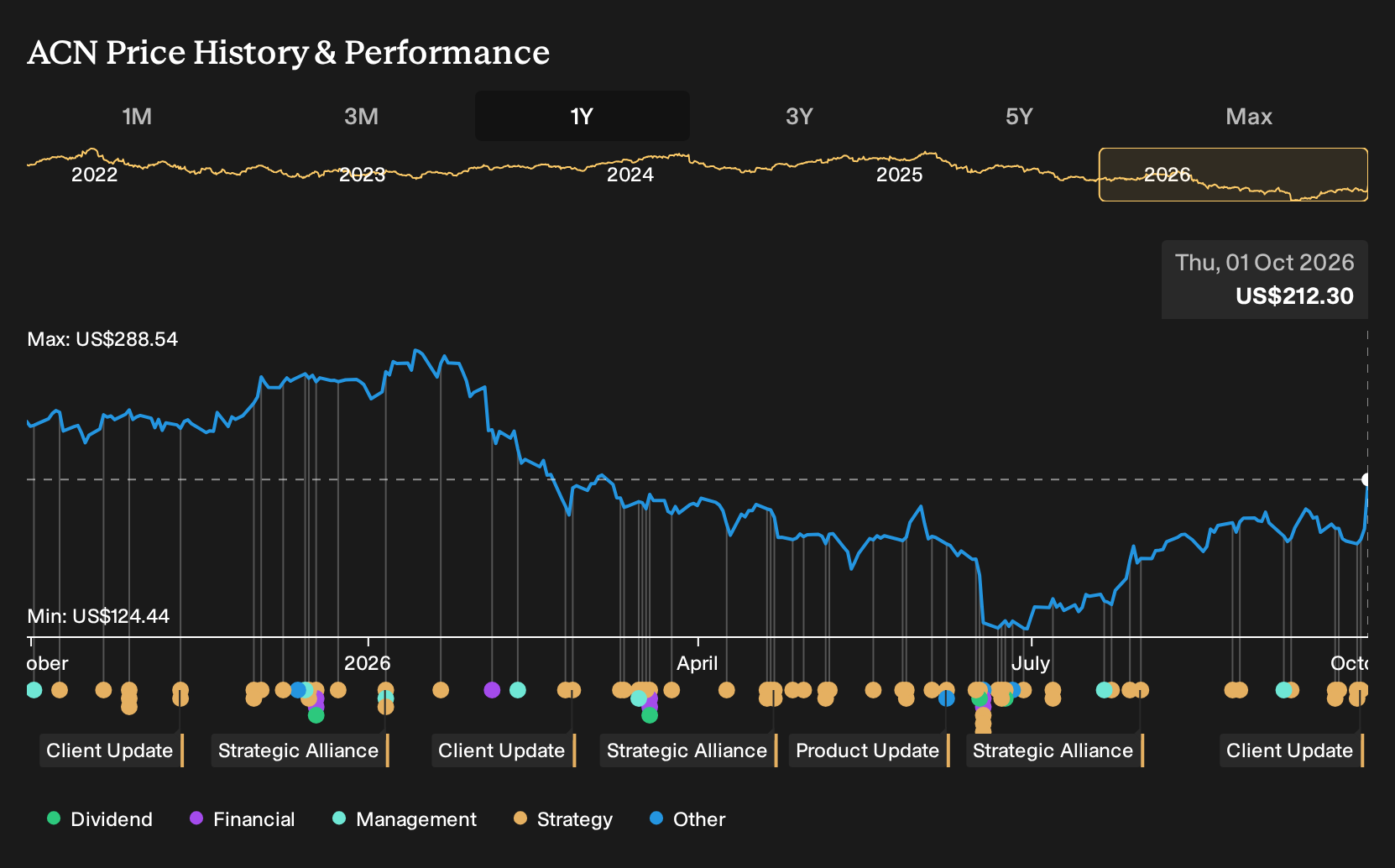Click the 'ACN Price History & Performance' heading

tap(289, 53)
